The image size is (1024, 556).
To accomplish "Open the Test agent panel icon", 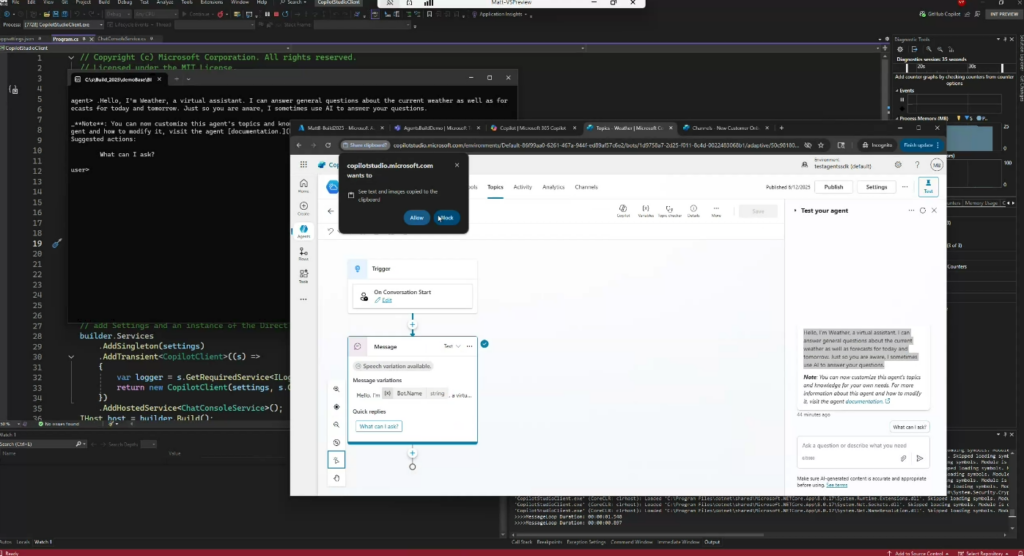I will pos(928,187).
